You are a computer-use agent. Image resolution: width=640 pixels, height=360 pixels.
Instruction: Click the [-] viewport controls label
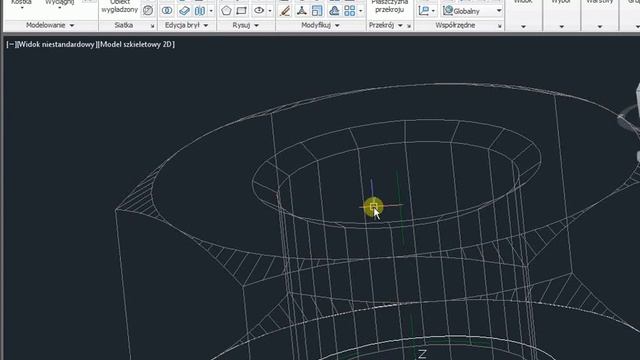click(x=11, y=44)
